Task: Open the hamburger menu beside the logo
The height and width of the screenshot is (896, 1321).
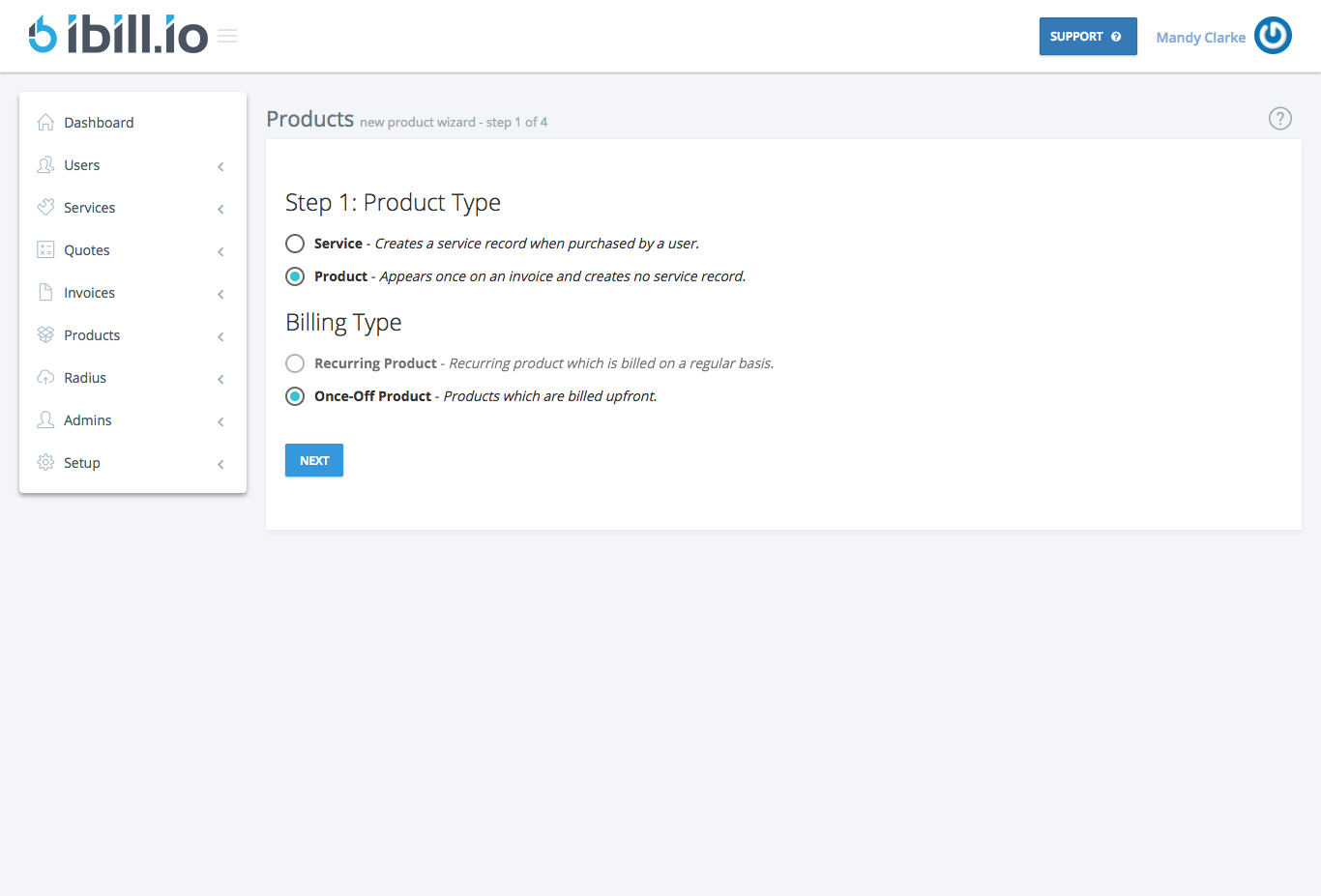Action: (227, 36)
